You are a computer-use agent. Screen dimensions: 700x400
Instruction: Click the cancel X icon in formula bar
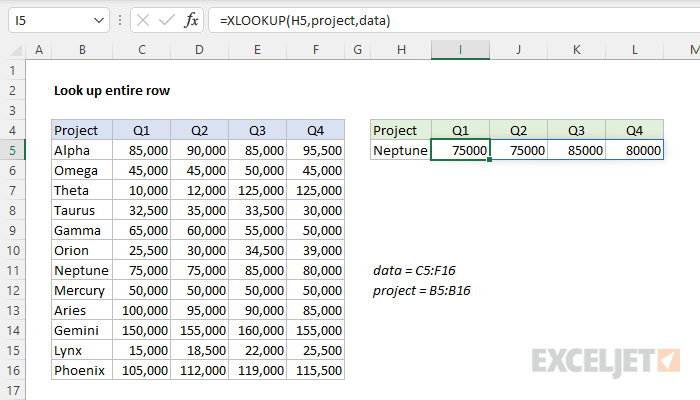tap(143, 20)
